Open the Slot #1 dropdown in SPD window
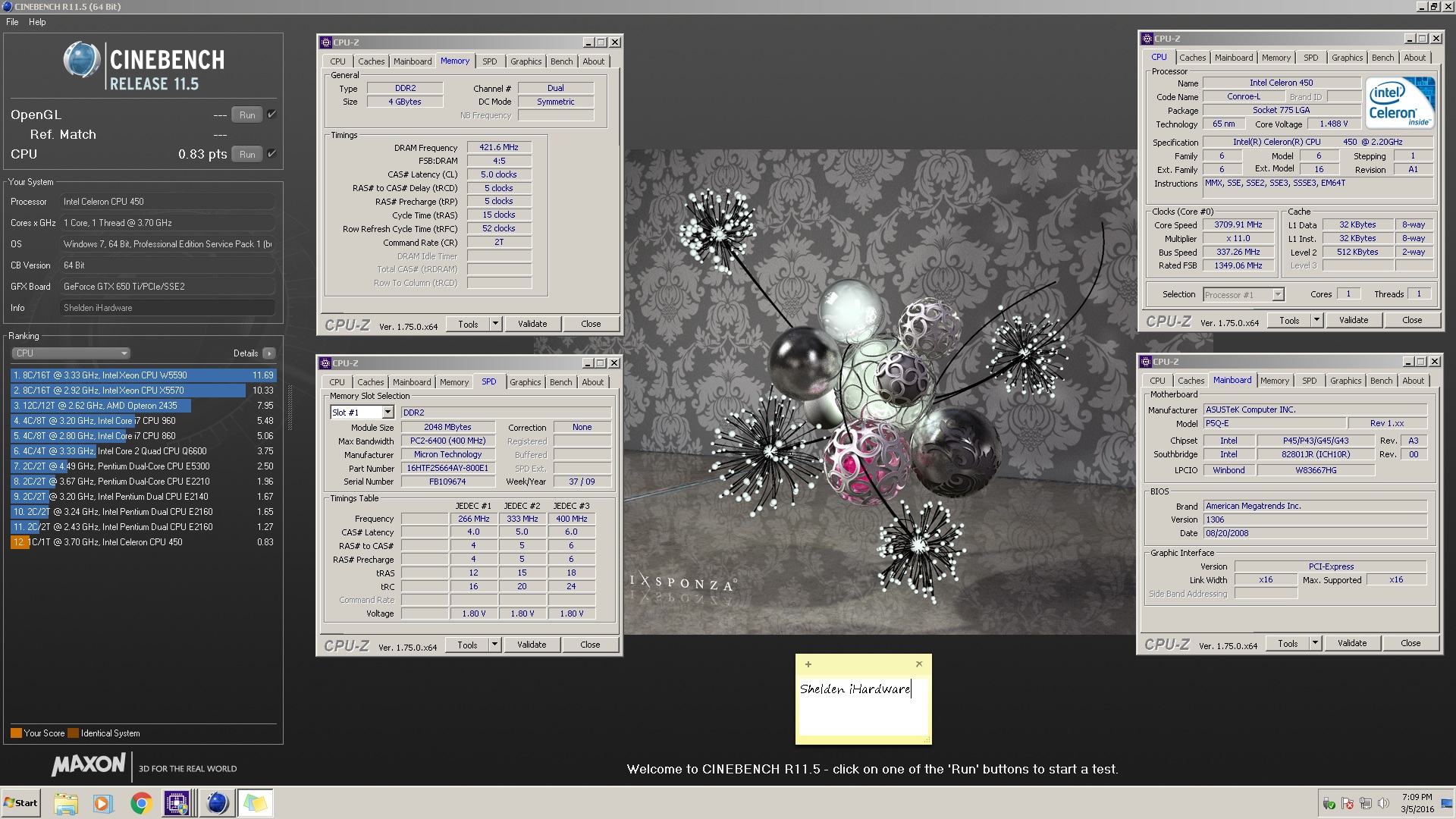1456x819 pixels. [388, 413]
